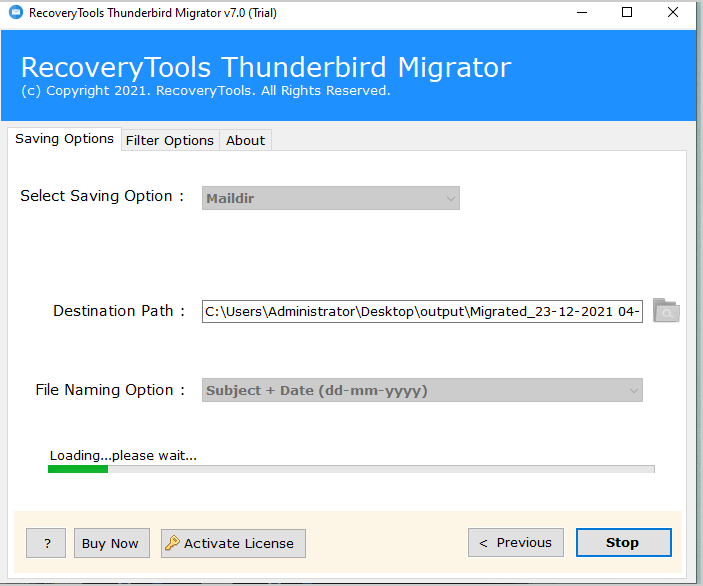Maximize the Thunderbird Migrator window
Viewport: 703px width, 586px height.
[627, 13]
